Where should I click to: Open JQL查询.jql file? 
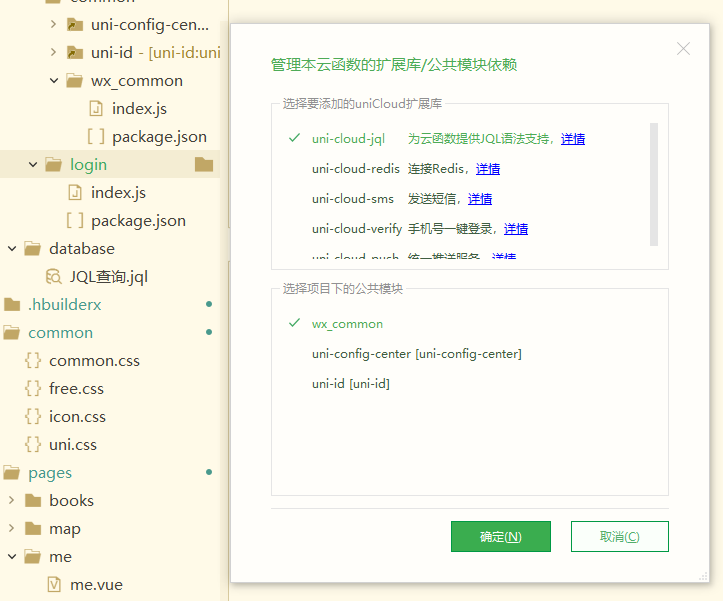pyautogui.click(x=109, y=277)
